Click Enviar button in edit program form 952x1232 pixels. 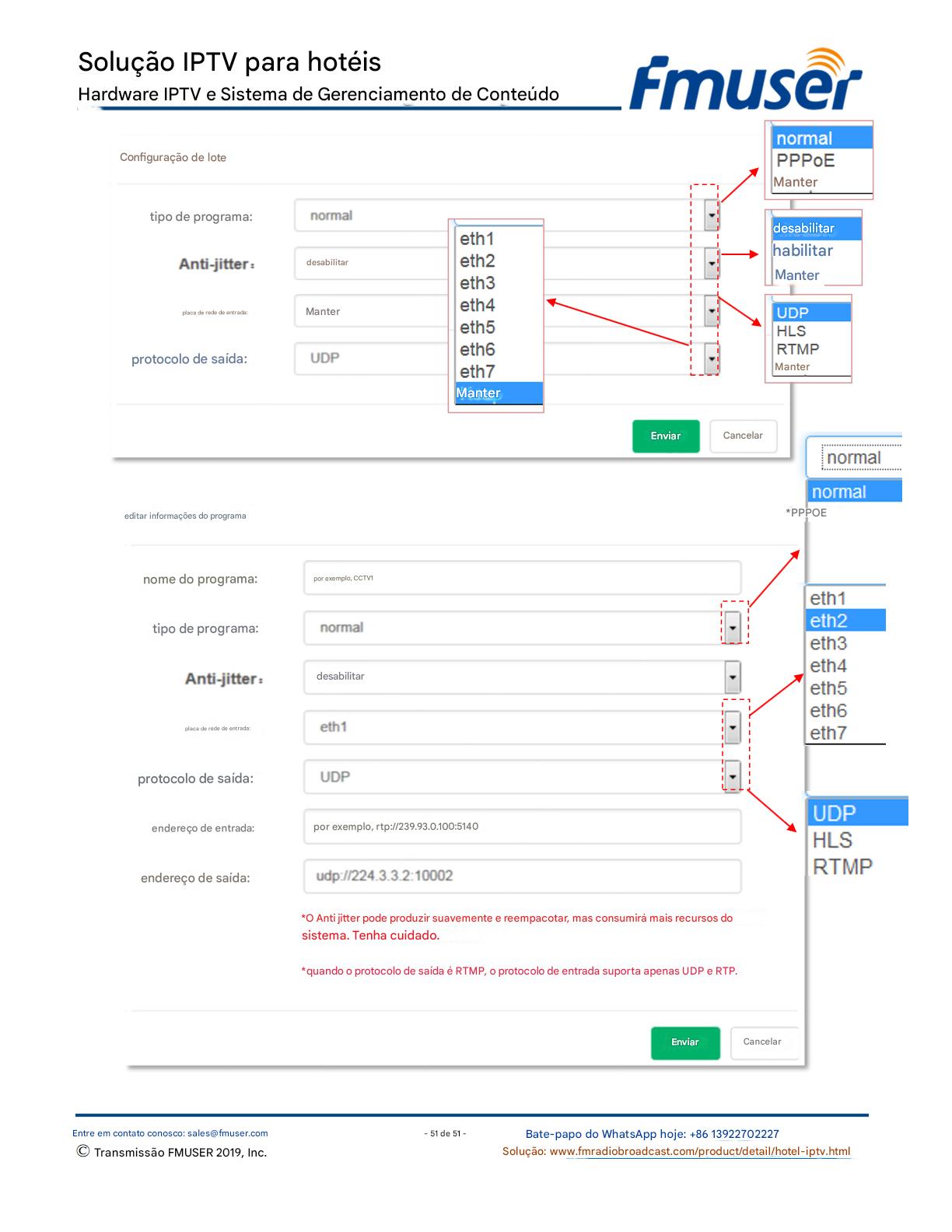pyautogui.click(x=685, y=1042)
